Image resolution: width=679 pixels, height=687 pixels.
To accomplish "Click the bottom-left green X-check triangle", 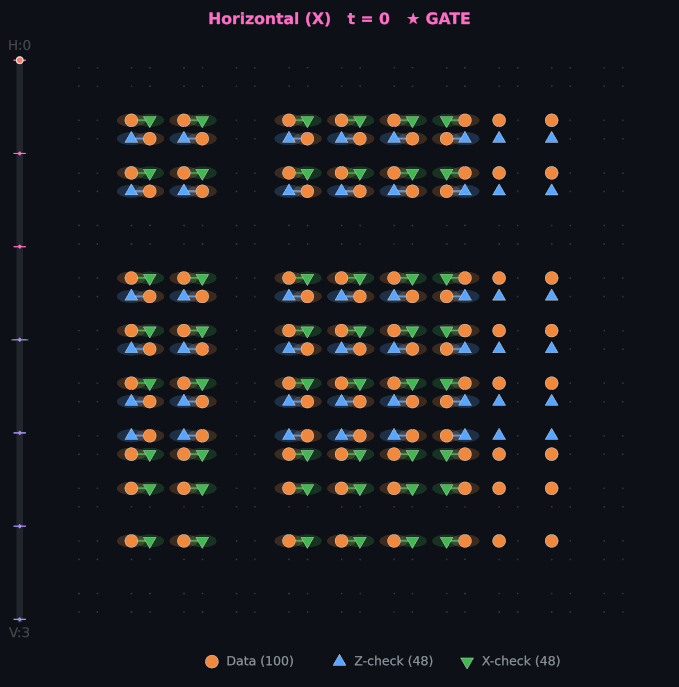I will pyautogui.click(x=149, y=542).
